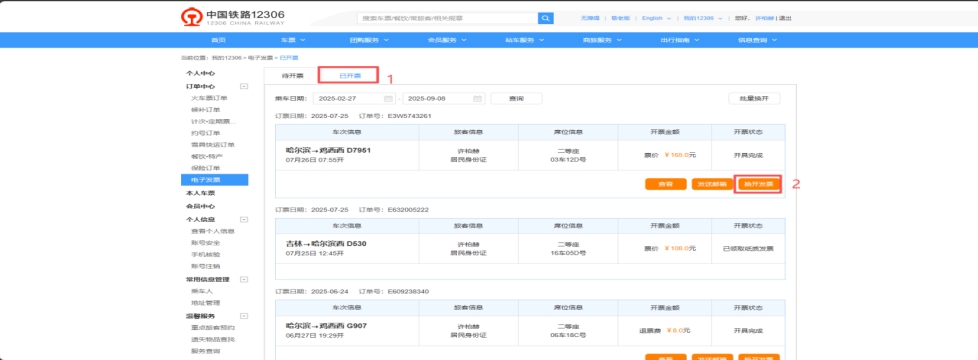Click order number E3W5743261

[x=409, y=116]
